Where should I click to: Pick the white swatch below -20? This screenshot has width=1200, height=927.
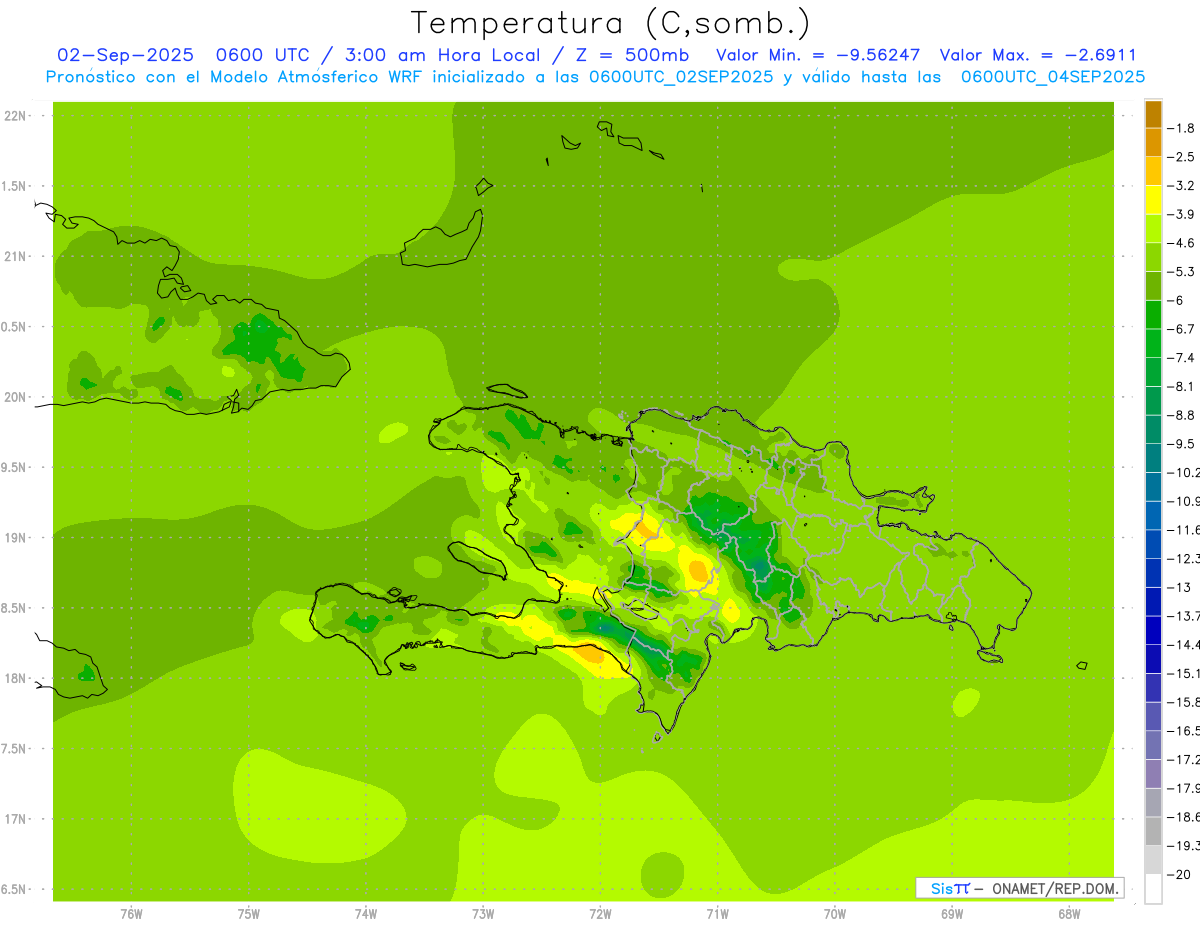click(x=1153, y=889)
